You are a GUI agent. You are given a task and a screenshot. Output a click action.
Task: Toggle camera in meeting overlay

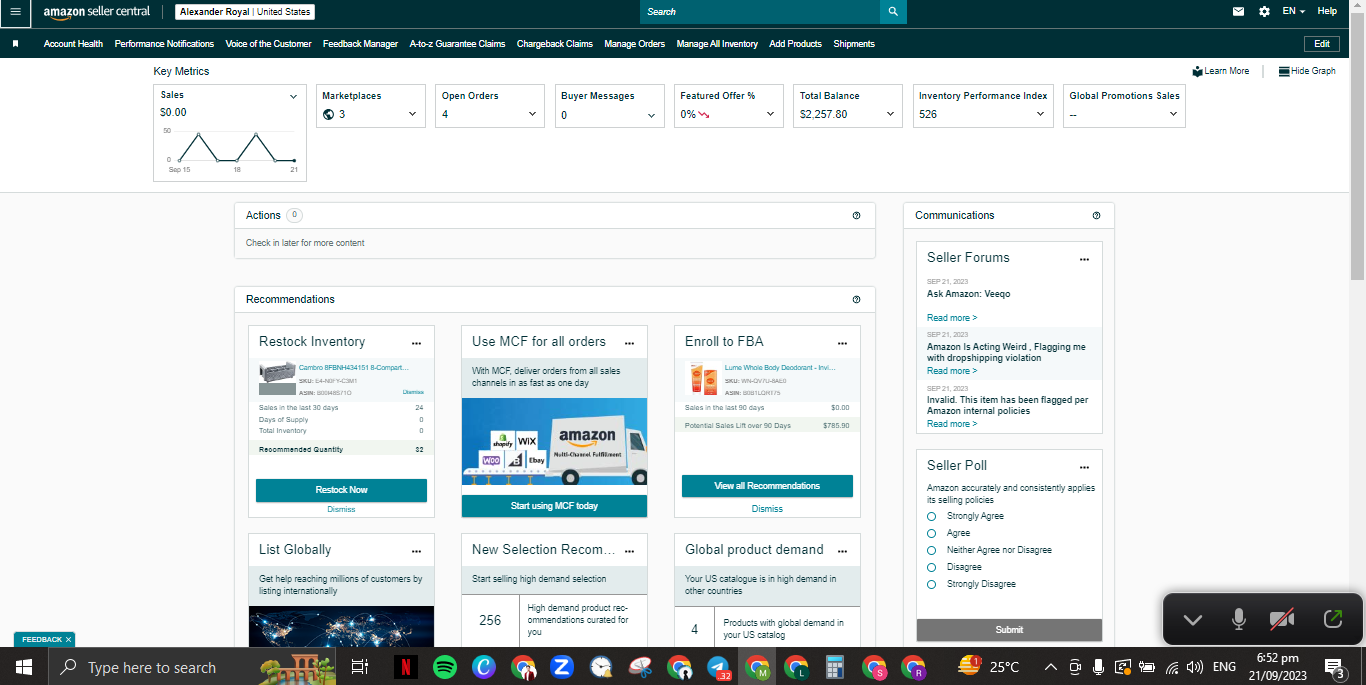1282,620
